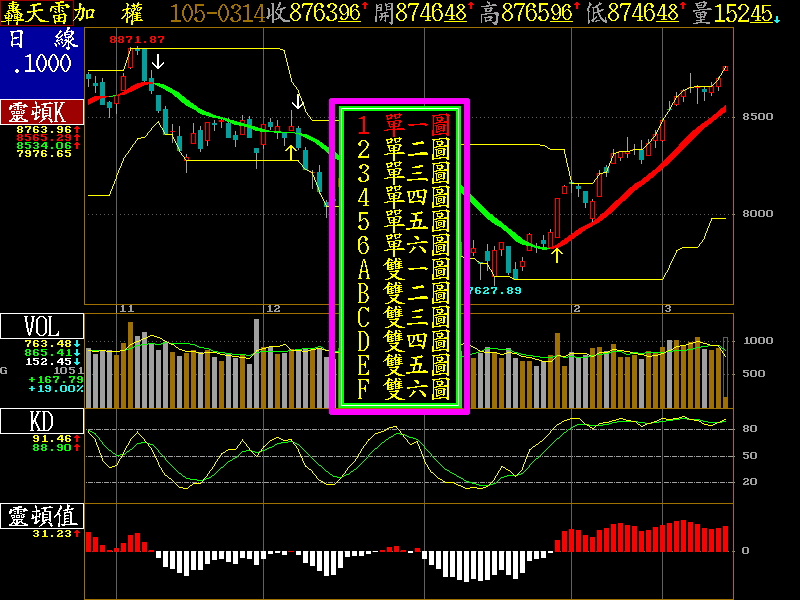The image size is (800, 600).
Task: Click the 日線 period label
Action: click(40, 40)
